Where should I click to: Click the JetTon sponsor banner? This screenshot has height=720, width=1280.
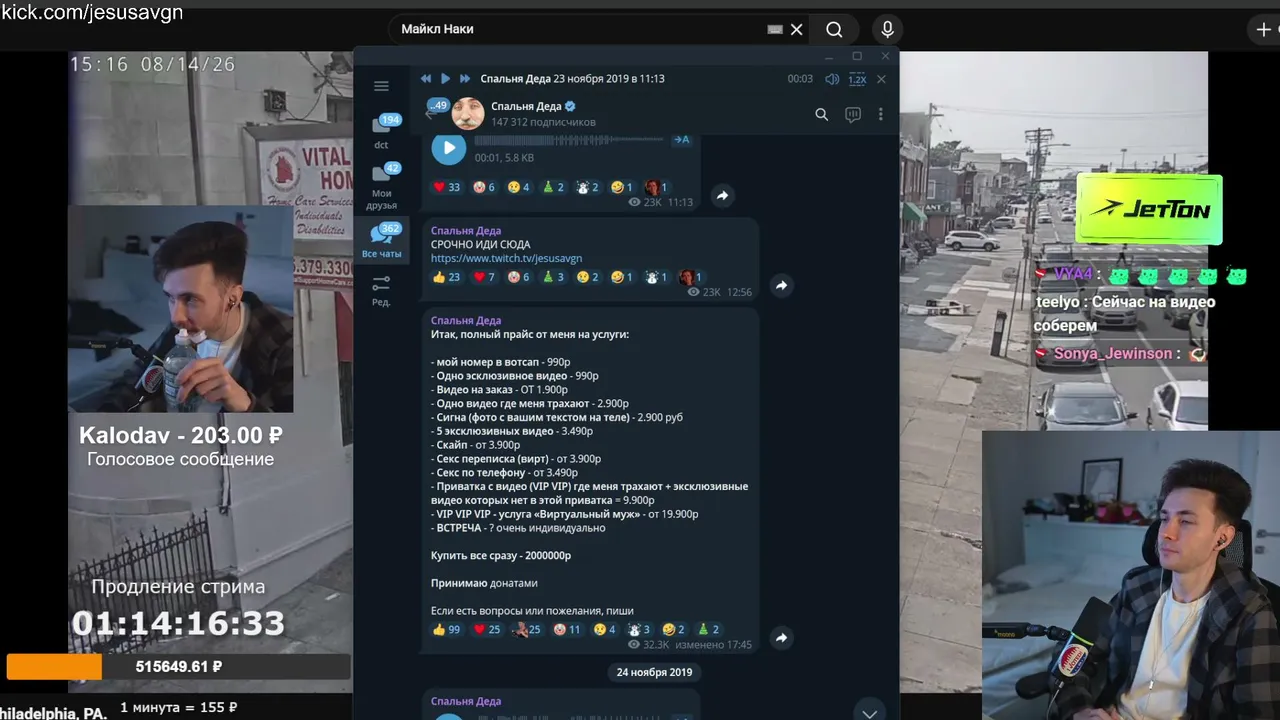pos(1149,210)
